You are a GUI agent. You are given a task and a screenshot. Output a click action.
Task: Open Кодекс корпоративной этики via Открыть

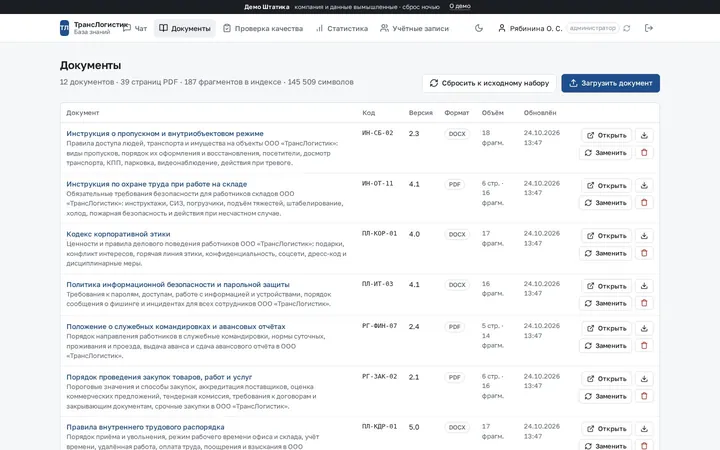[607, 236]
